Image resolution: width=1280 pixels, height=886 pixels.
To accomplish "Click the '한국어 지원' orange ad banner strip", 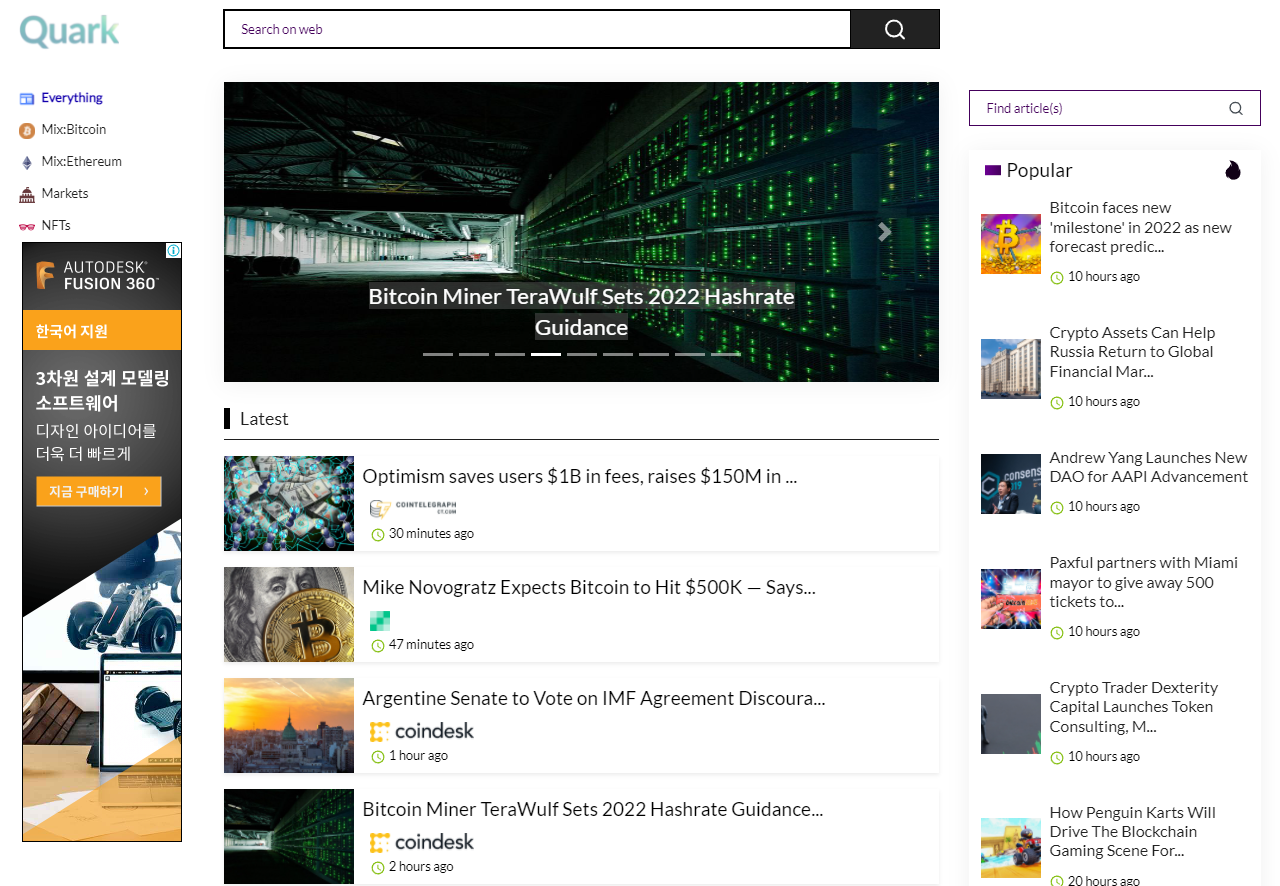I will point(102,330).
